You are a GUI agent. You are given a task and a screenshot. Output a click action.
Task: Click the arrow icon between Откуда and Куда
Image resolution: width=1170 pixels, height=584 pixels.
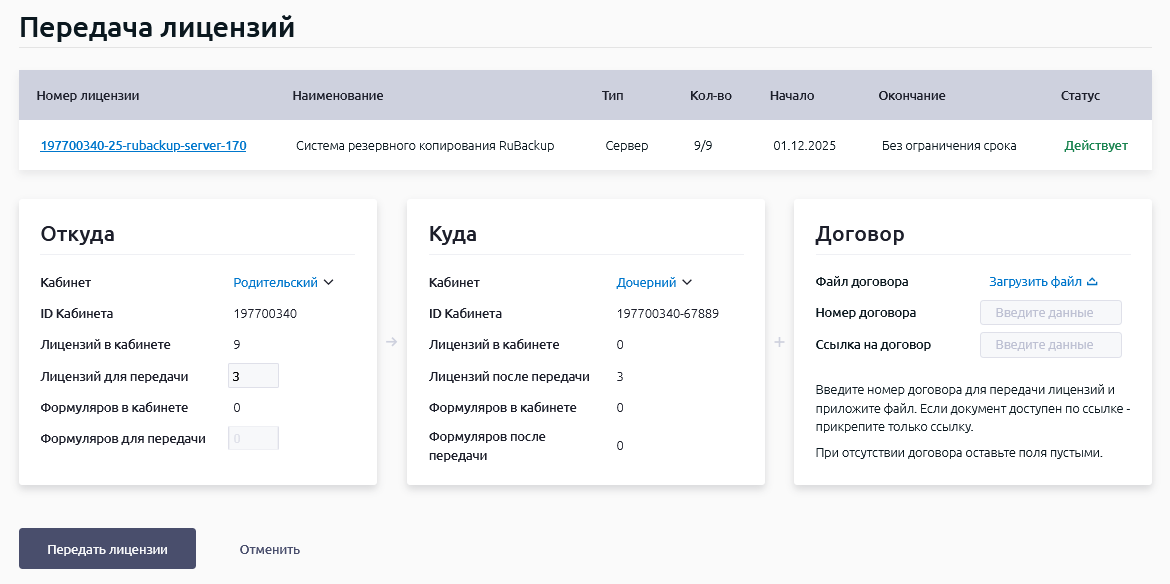pyautogui.click(x=391, y=343)
